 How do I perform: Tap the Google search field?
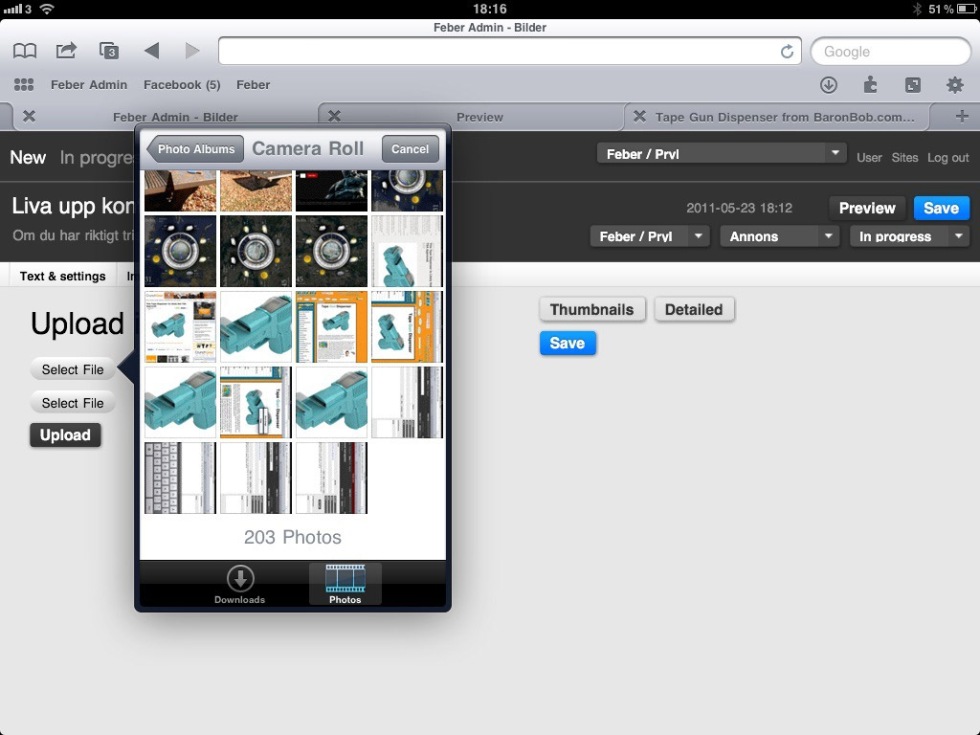(890, 52)
